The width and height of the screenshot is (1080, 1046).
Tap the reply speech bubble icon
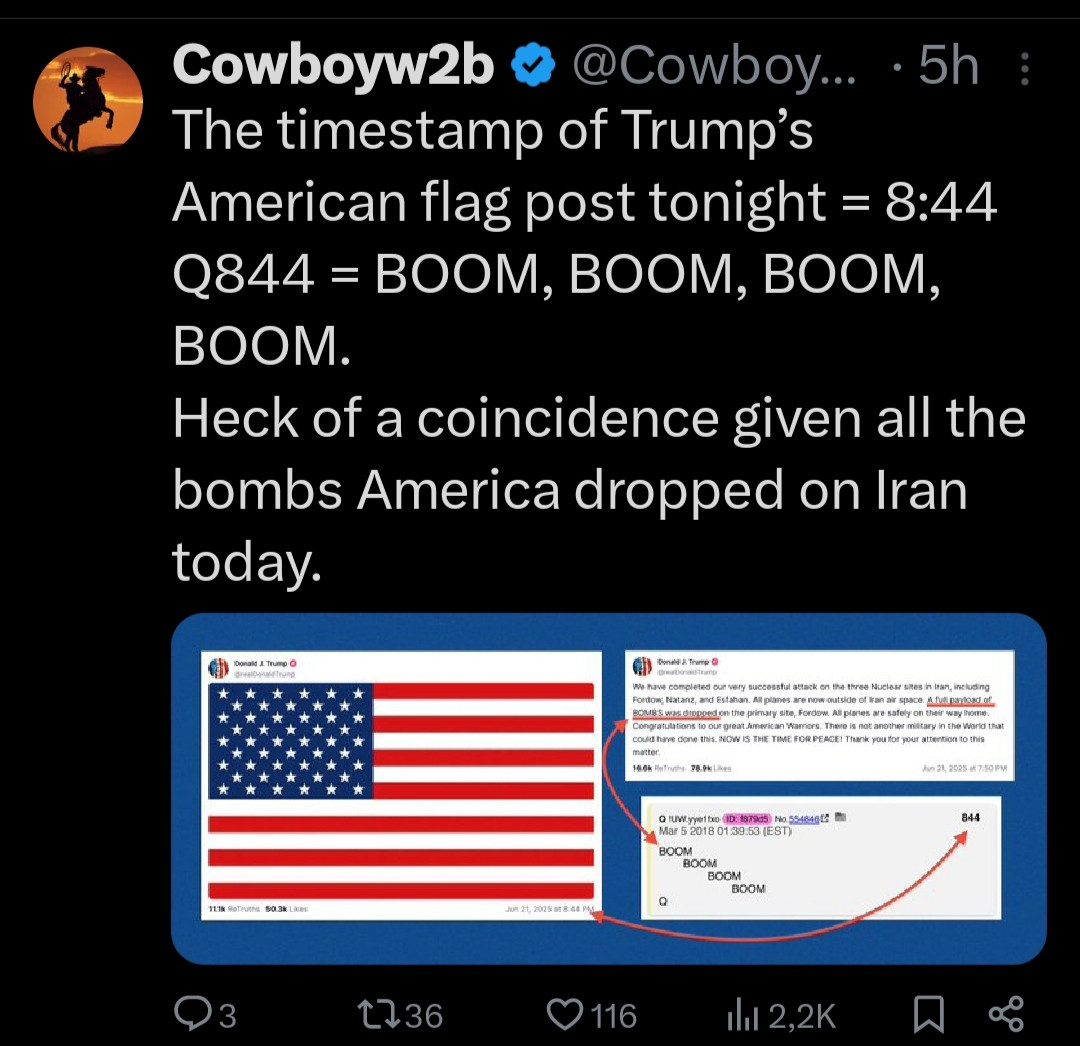[190, 1014]
